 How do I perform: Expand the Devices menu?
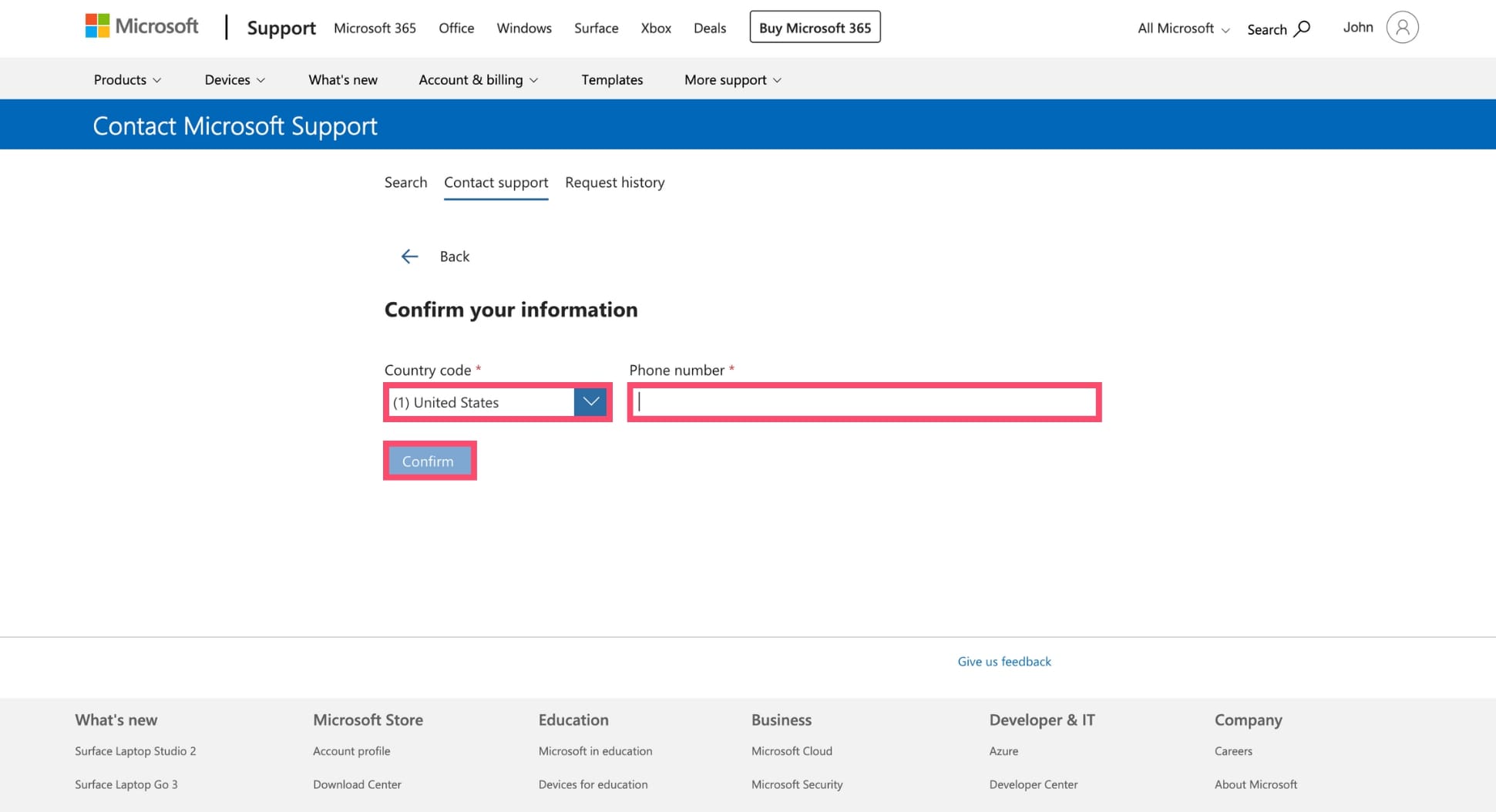[234, 79]
